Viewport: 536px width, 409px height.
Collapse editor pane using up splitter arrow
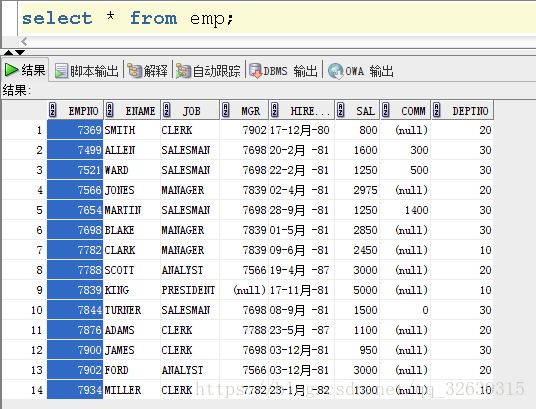(9, 52)
